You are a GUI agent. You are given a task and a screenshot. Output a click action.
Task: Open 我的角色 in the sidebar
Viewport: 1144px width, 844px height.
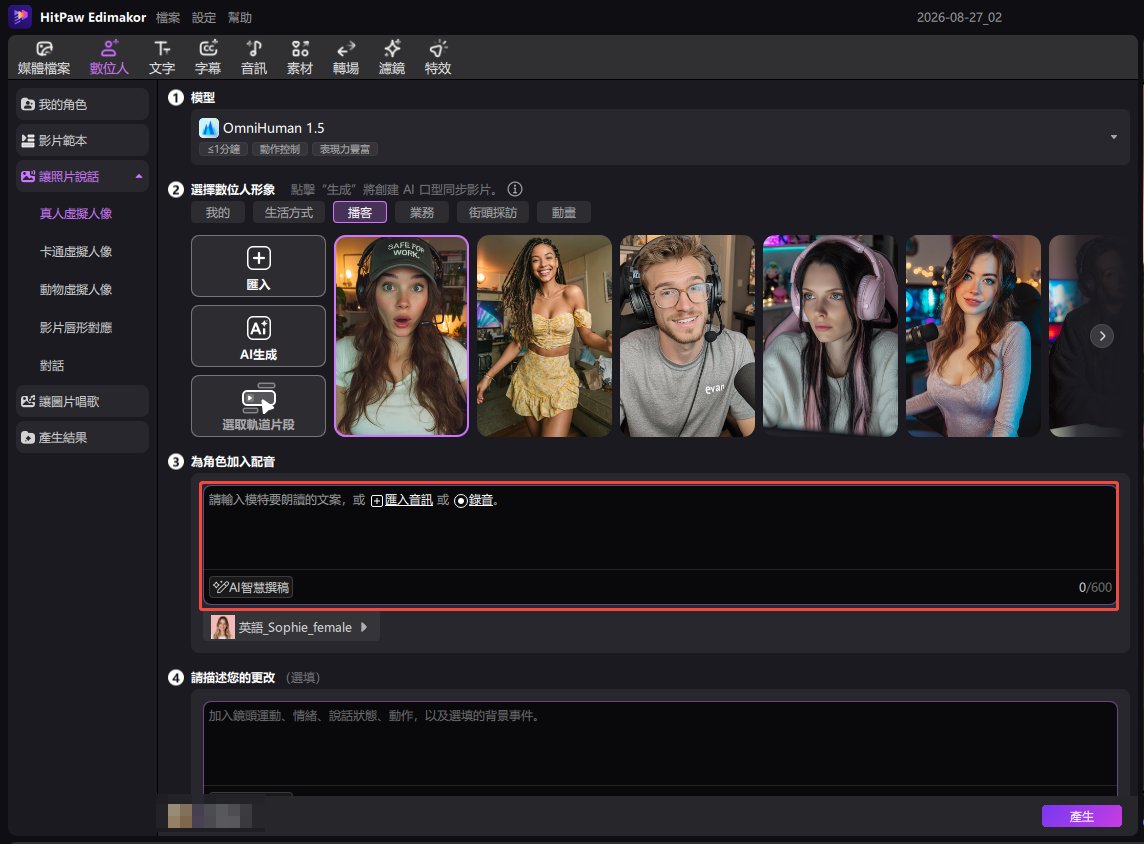click(82, 104)
